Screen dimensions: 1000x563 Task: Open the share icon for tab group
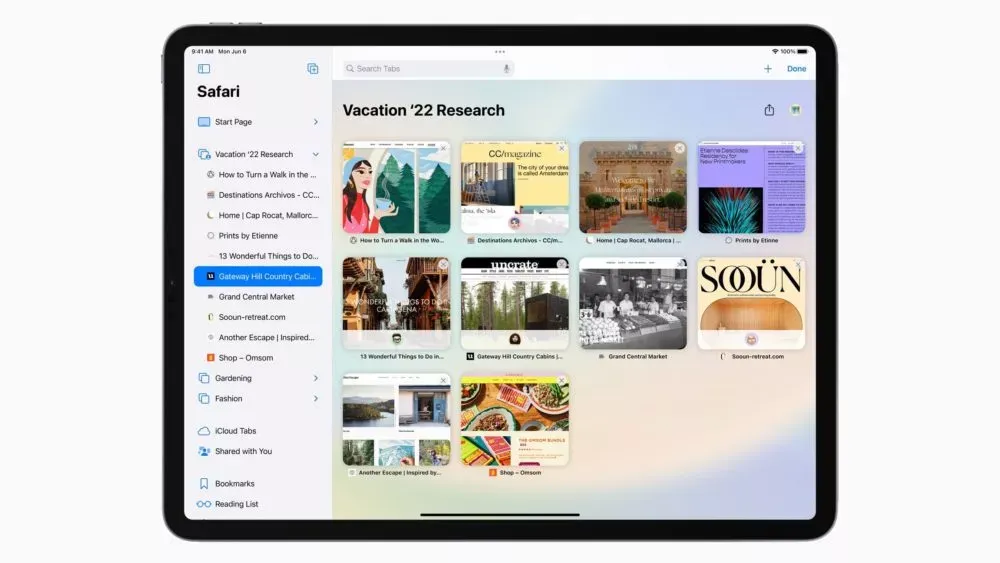point(769,110)
